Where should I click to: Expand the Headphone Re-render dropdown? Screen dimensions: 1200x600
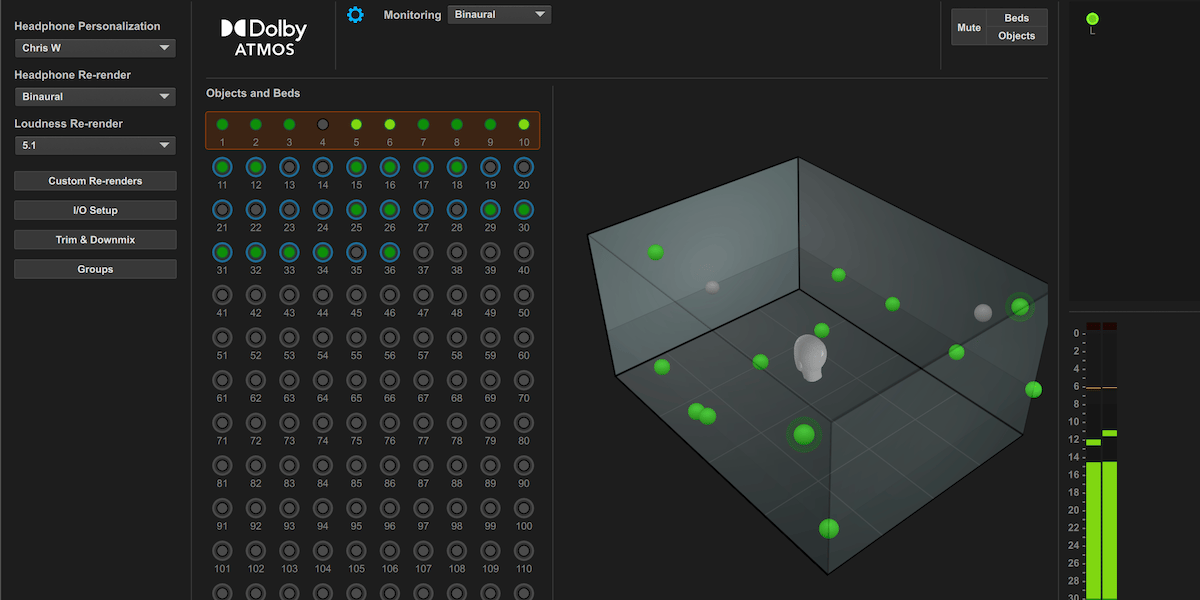click(x=95, y=97)
